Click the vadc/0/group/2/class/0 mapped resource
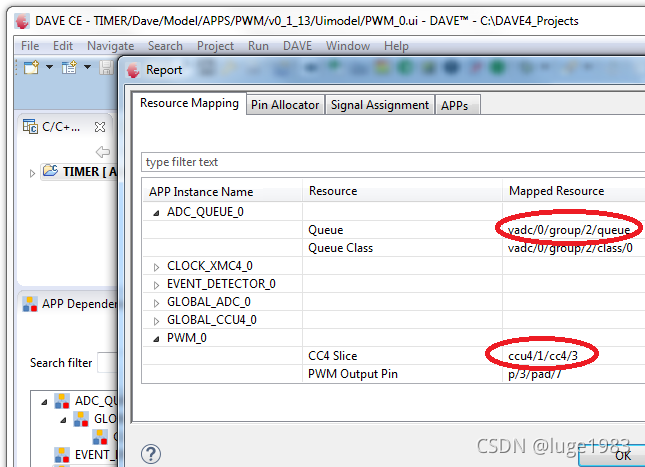This screenshot has width=645, height=467. point(570,248)
